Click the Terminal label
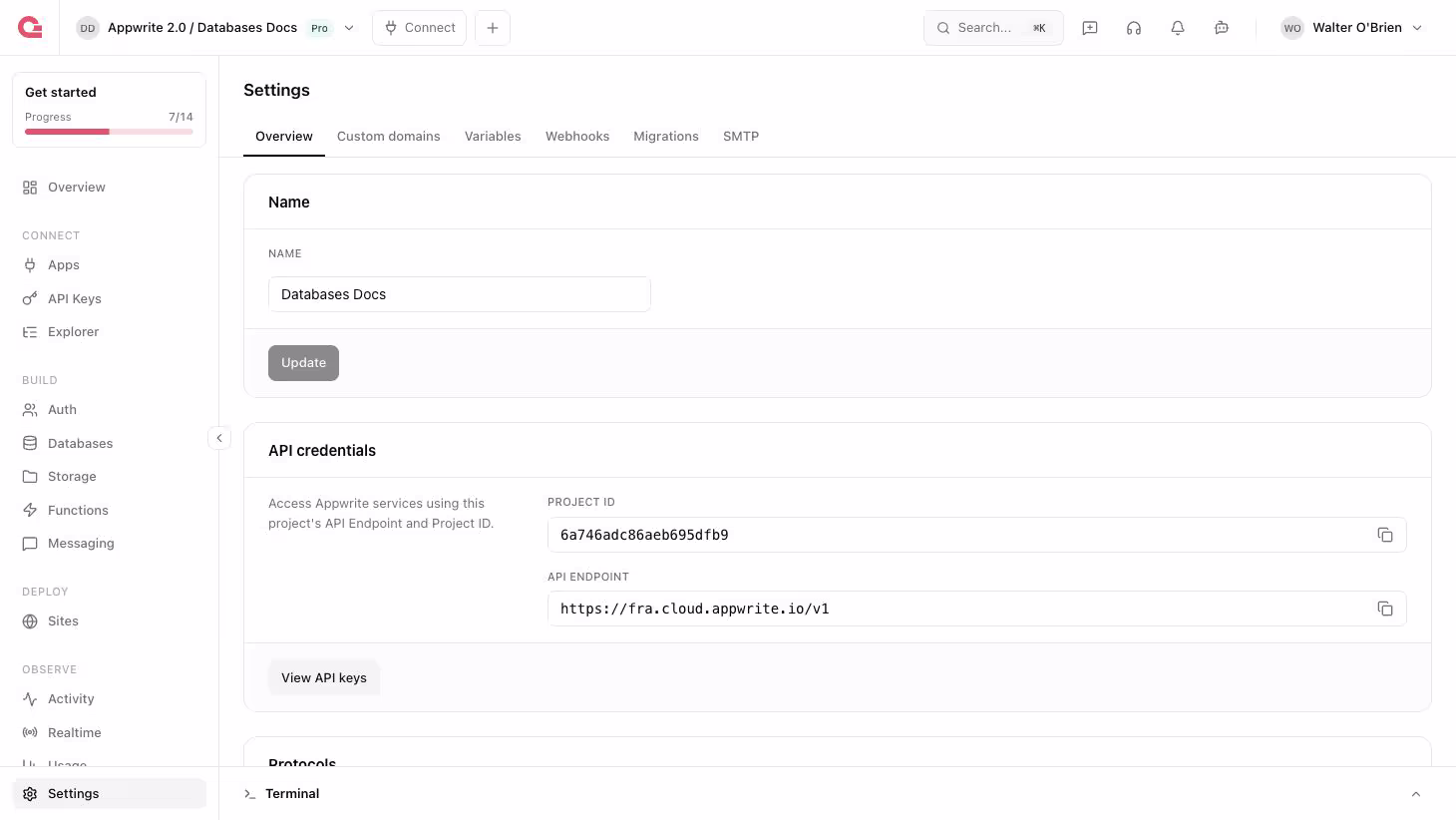Viewport: 1456px width, 820px height. (x=292, y=794)
